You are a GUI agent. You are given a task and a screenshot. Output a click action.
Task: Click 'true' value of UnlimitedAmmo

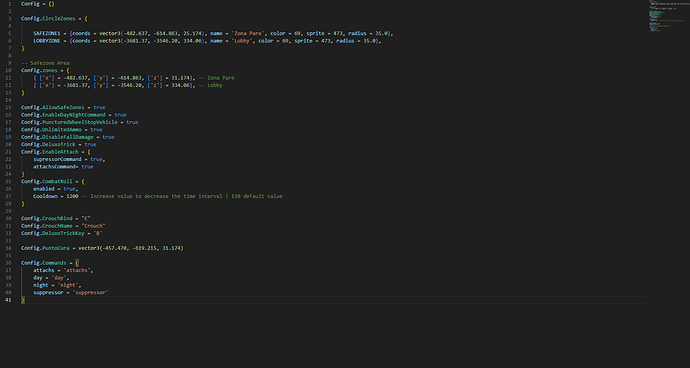(x=96, y=130)
